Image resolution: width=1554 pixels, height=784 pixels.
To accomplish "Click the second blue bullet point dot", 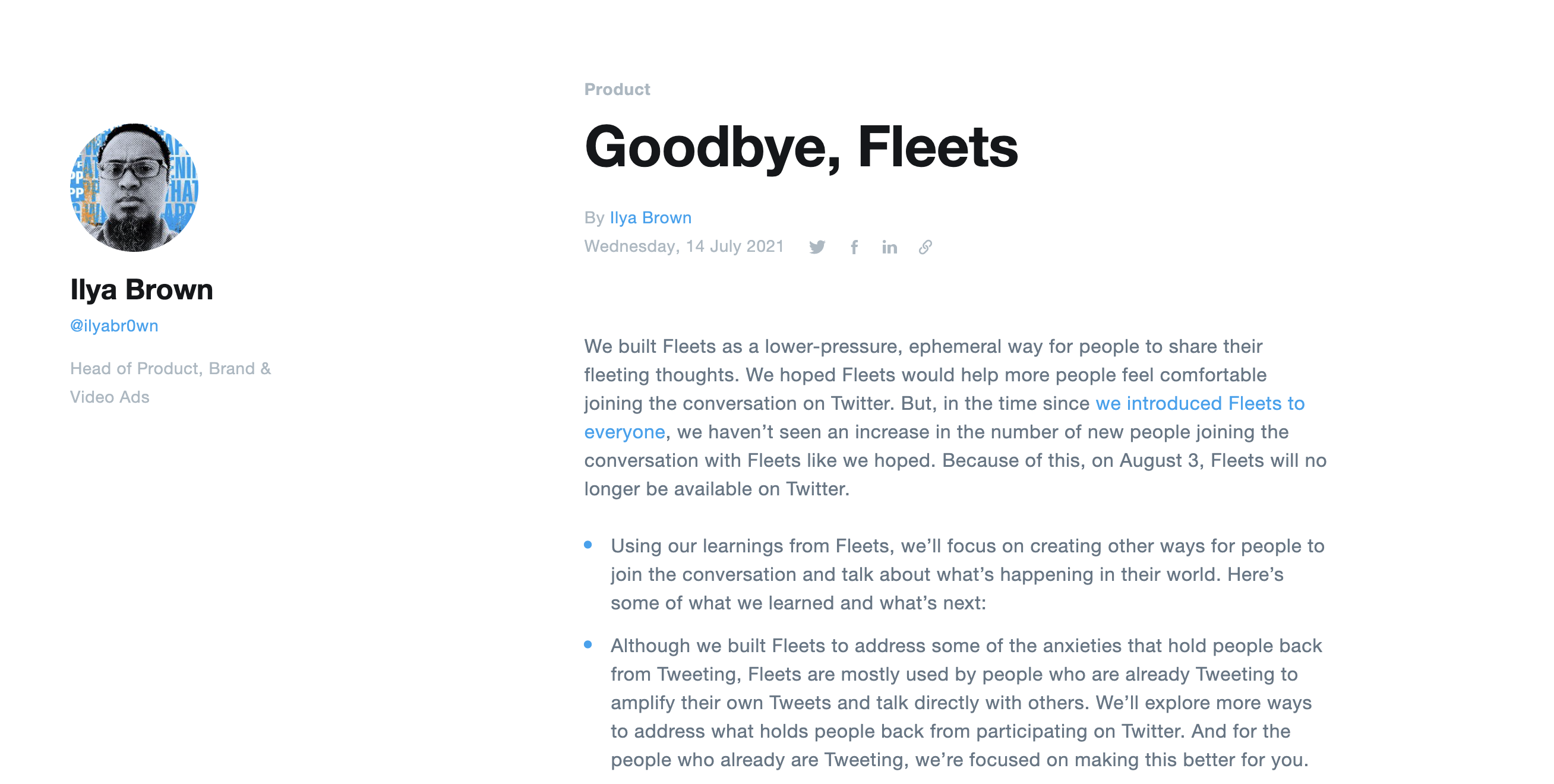I will 588,644.
